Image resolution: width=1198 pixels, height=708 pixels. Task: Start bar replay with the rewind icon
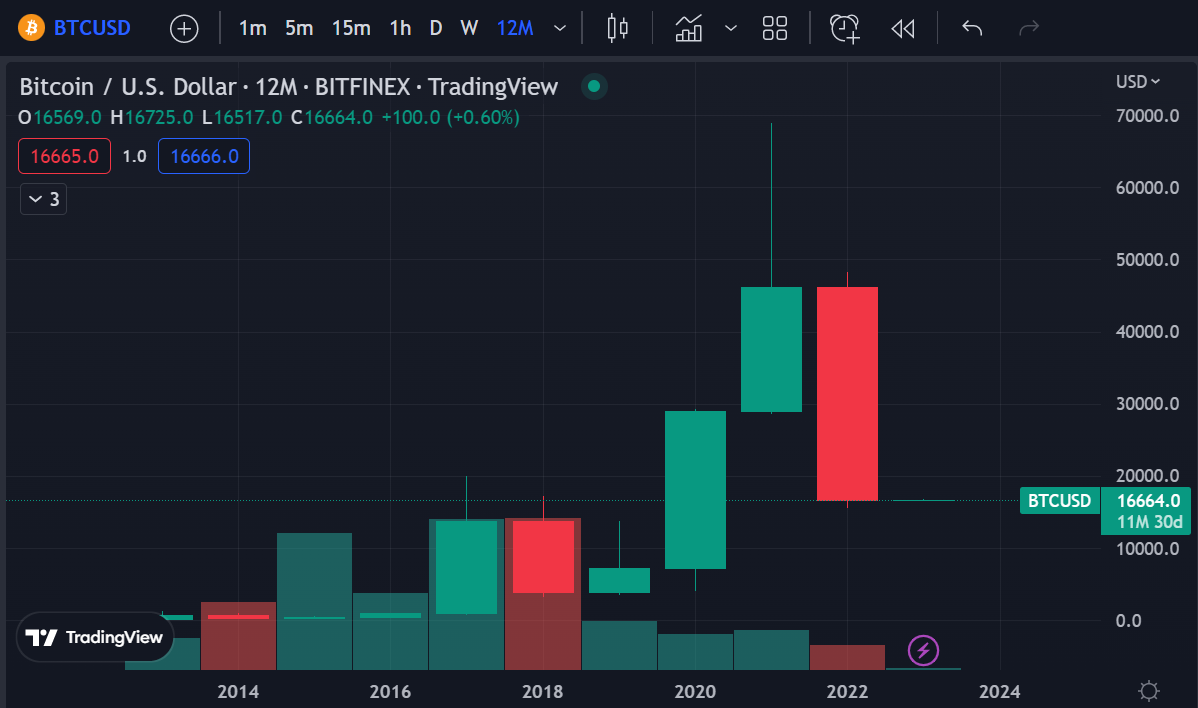point(903,29)
